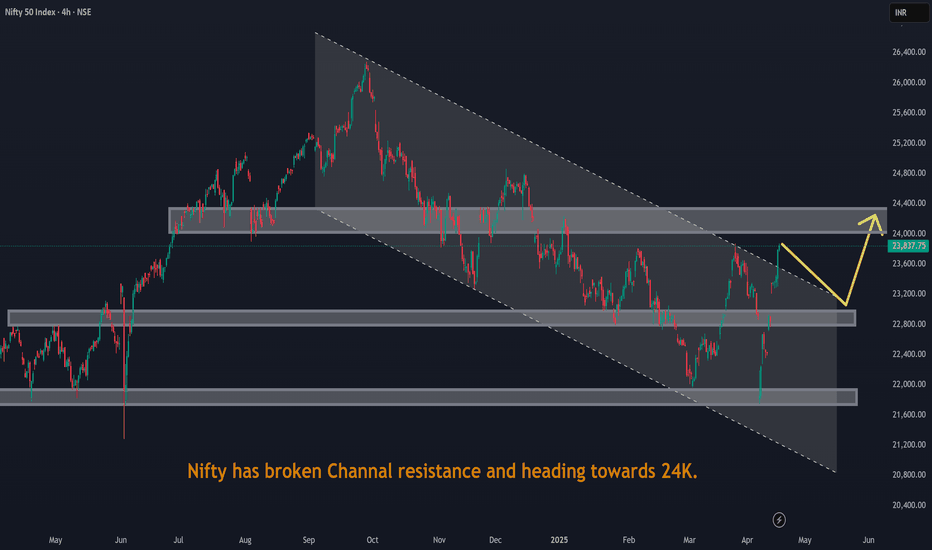
Task: Click the Feb label on the time axis
Action: (629, 540)
